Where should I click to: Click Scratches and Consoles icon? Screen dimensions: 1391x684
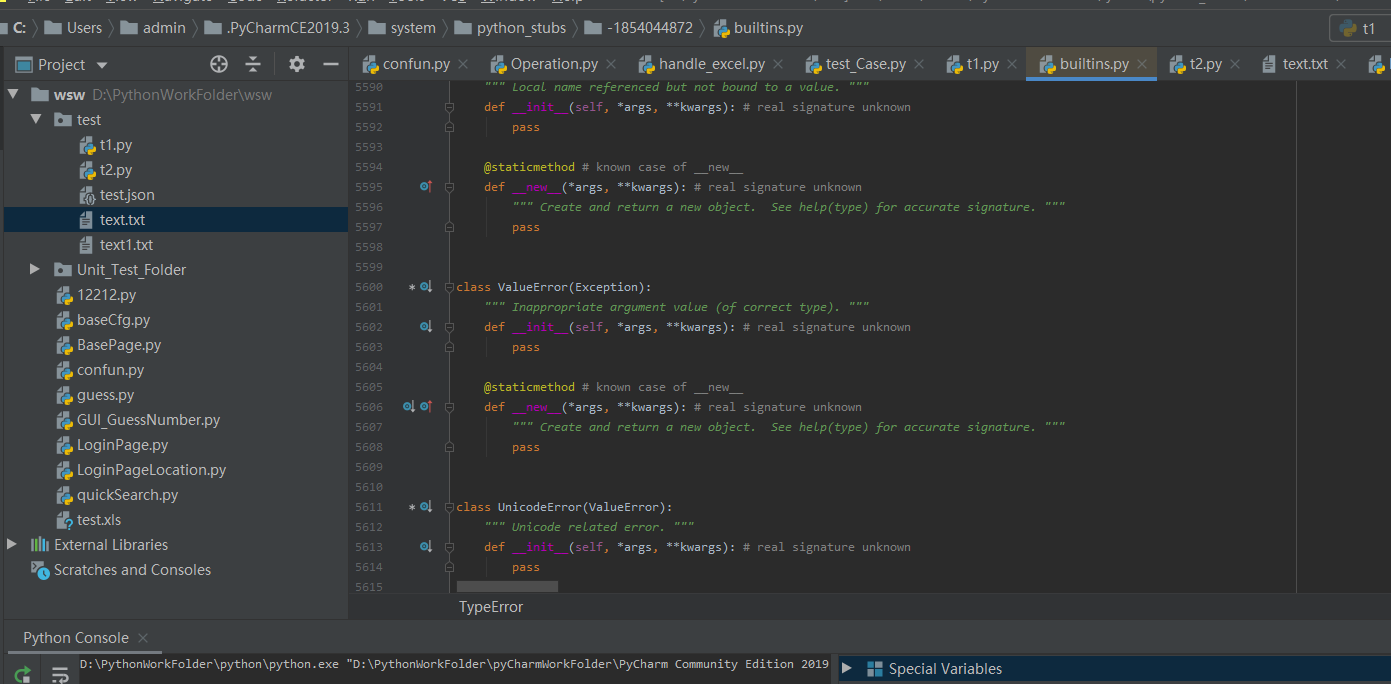40,570
